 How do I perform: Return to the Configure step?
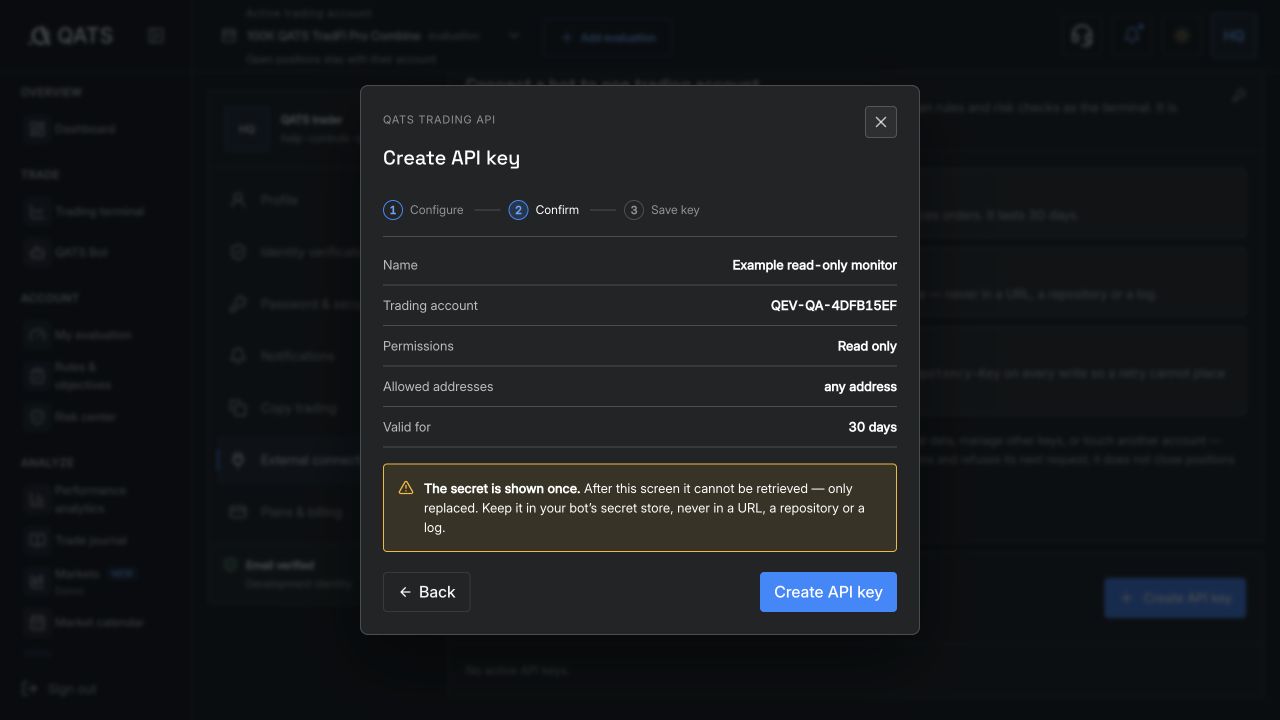pyautogui.click(x=423, y=210)
